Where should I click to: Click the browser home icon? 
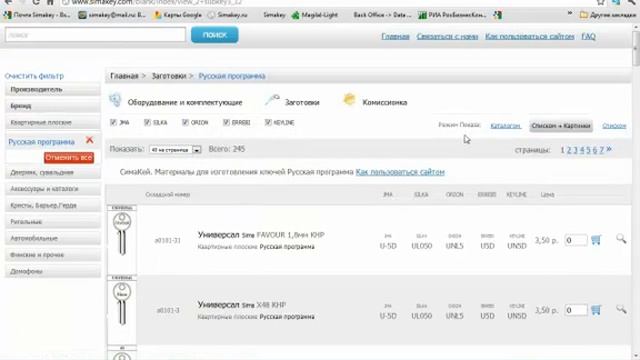click(50, 2)
